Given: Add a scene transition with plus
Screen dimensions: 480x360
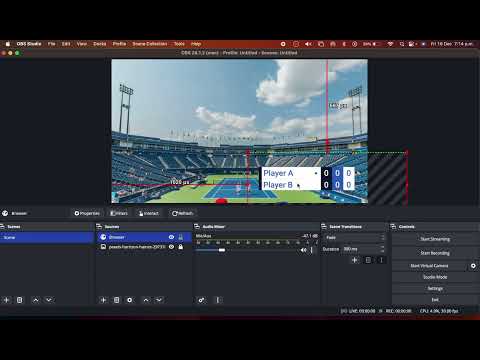Looking at the screenshot, I should coord(355,260).
